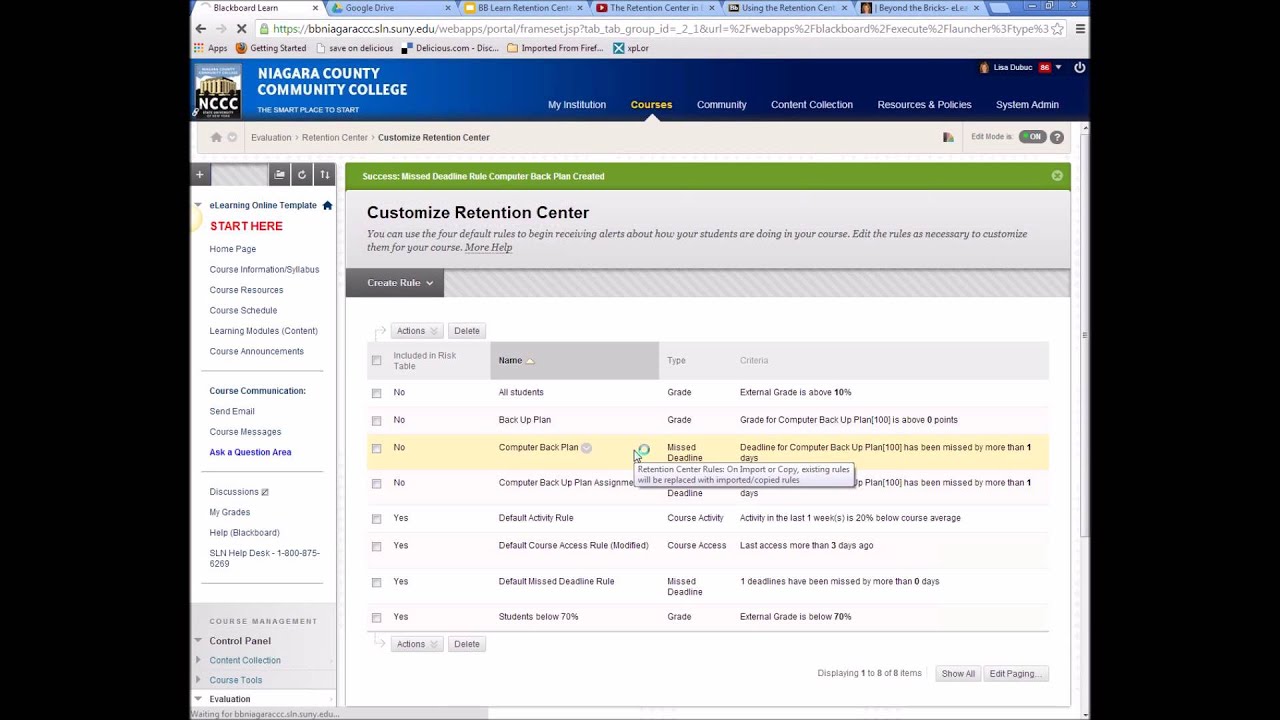
Task: Open Ask a Question Area link
Action: point(250,452)
